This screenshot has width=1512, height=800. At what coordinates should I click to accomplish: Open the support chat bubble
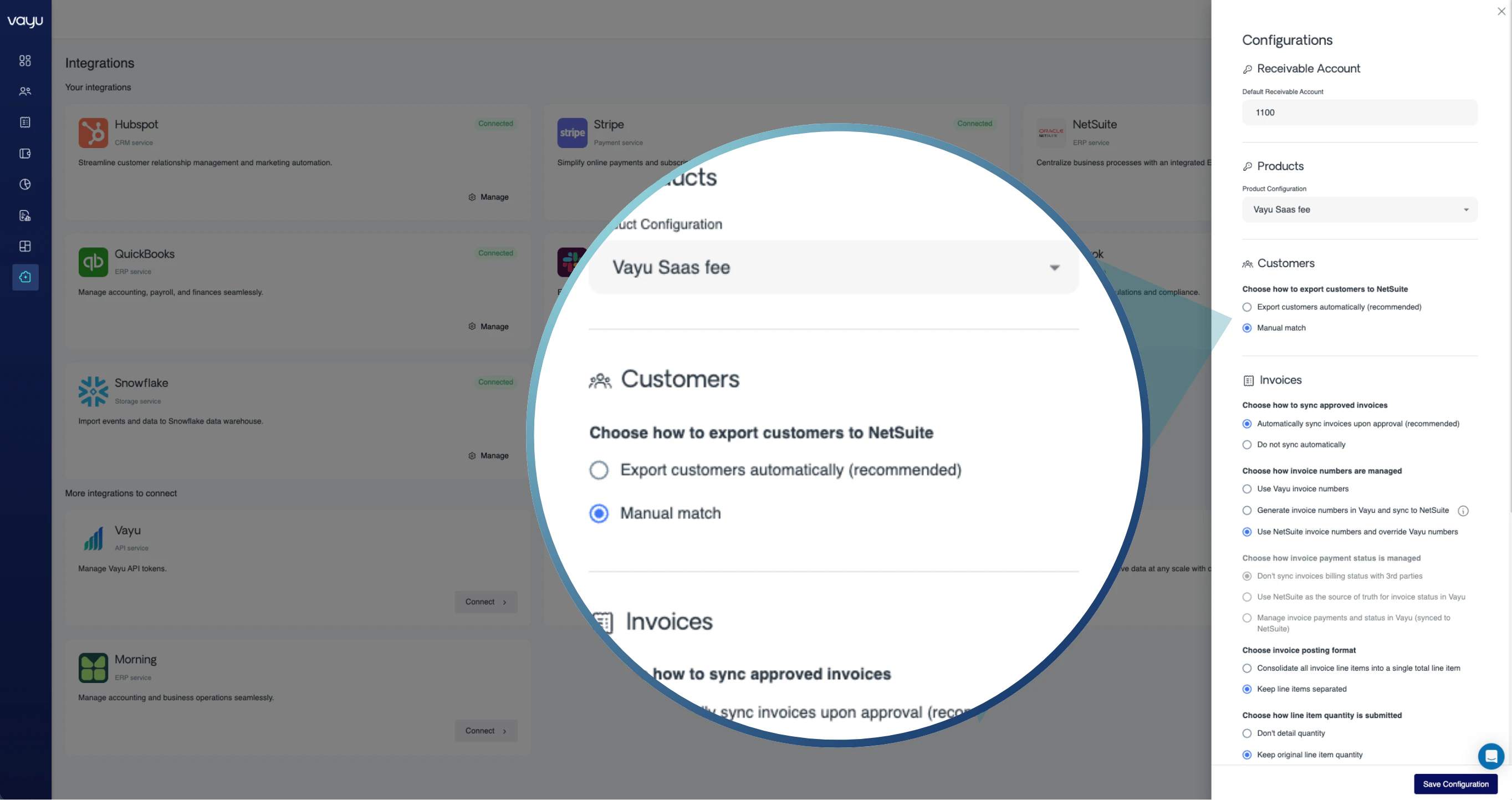(x=1491, y=756)
